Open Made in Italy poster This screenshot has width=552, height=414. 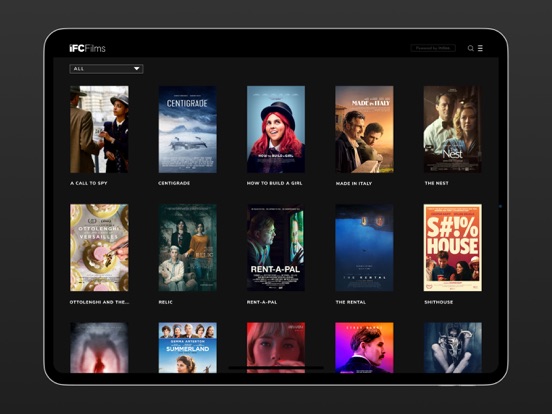364,129
